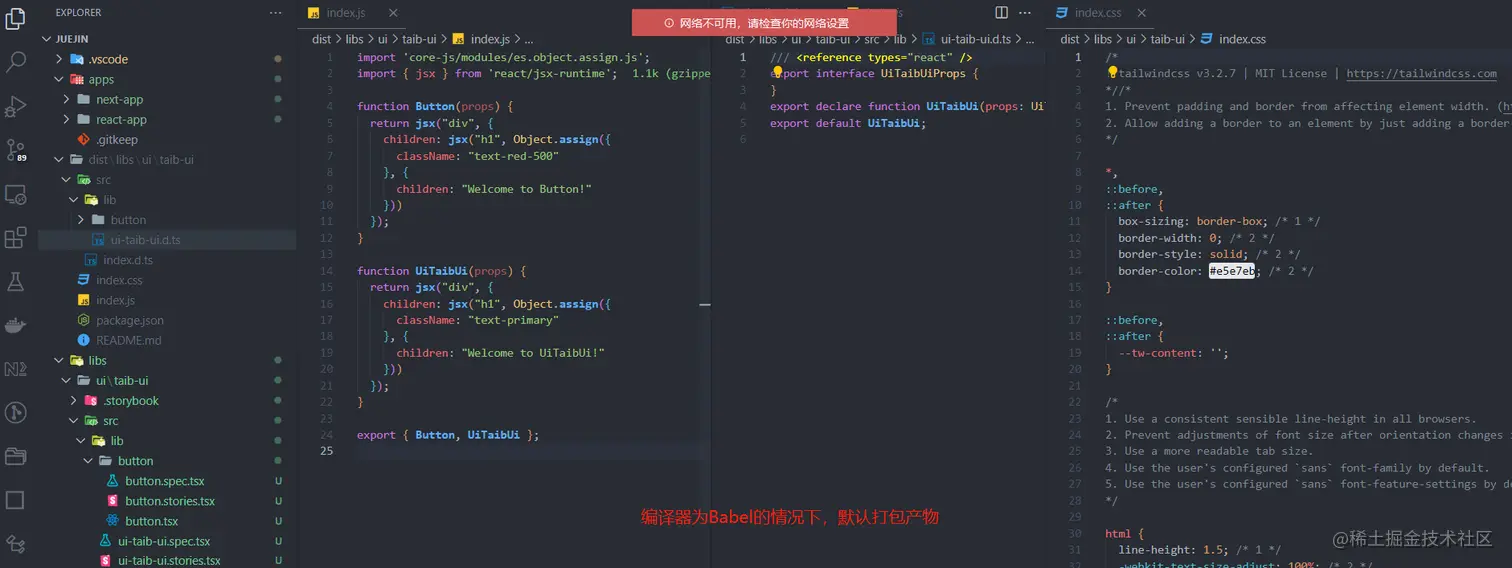Open the Search view in activity bar
The width and height of the screenshot is (1512, 568).
point(16,61)
